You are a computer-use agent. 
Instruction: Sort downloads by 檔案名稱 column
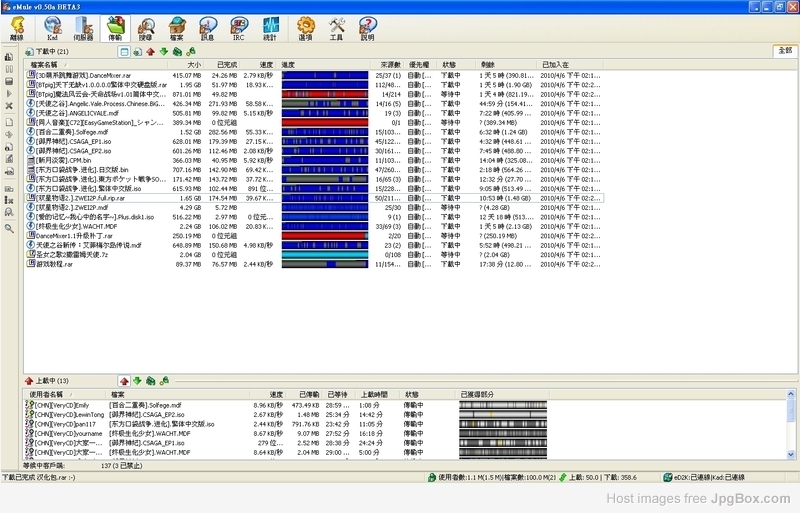(96, 65)
